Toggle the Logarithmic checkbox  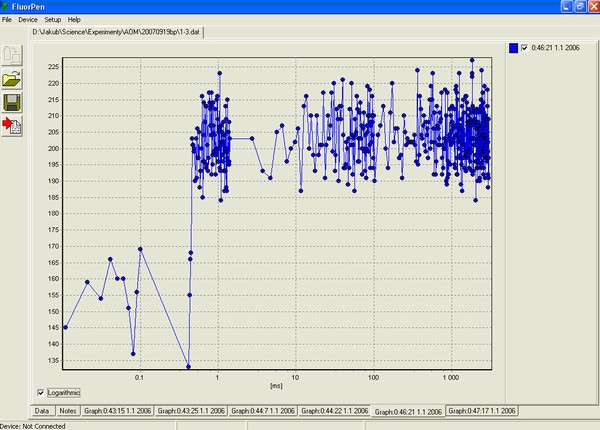pos(41,393)
